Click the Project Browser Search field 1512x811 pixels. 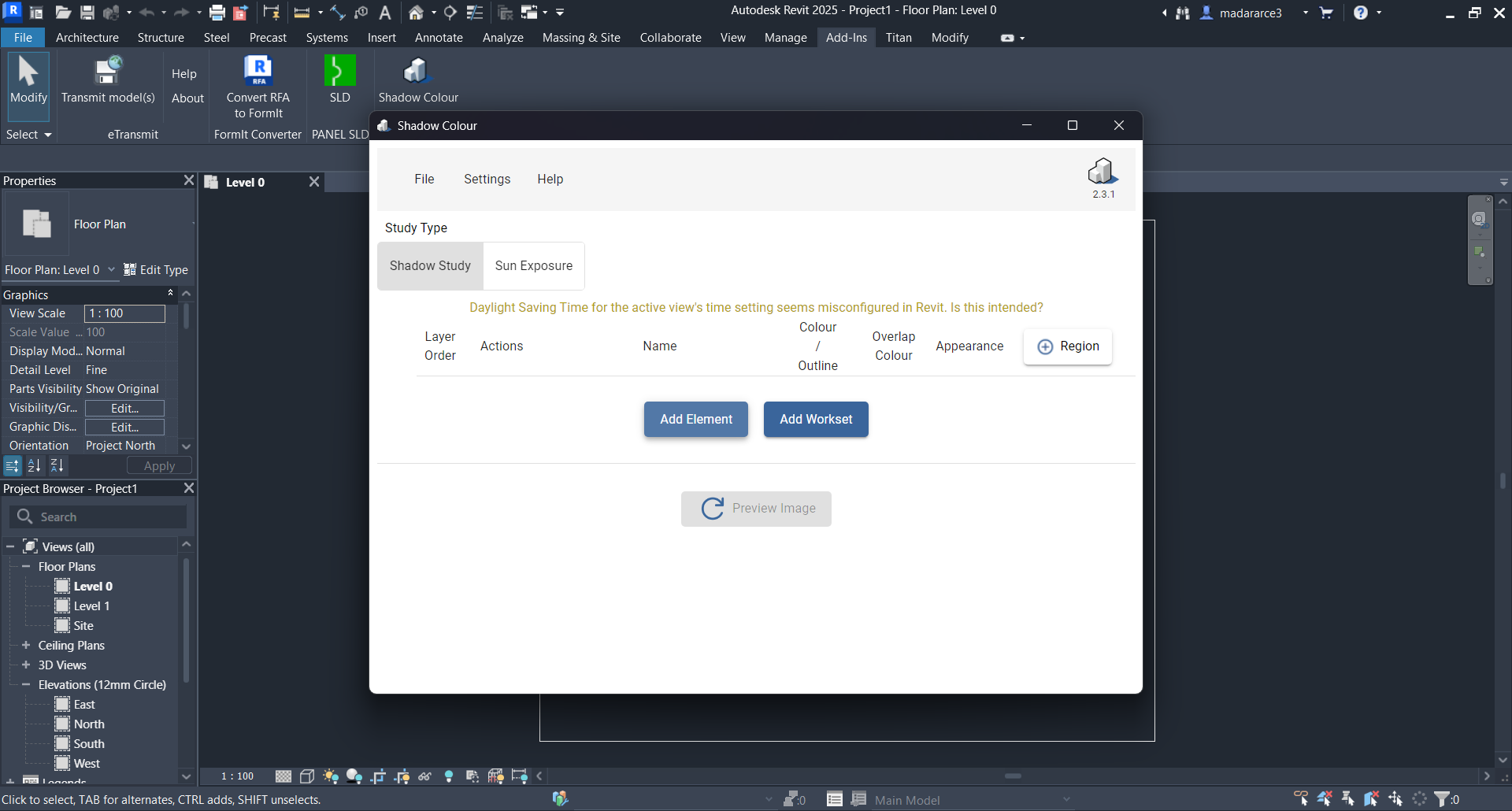tap(98, 517)
